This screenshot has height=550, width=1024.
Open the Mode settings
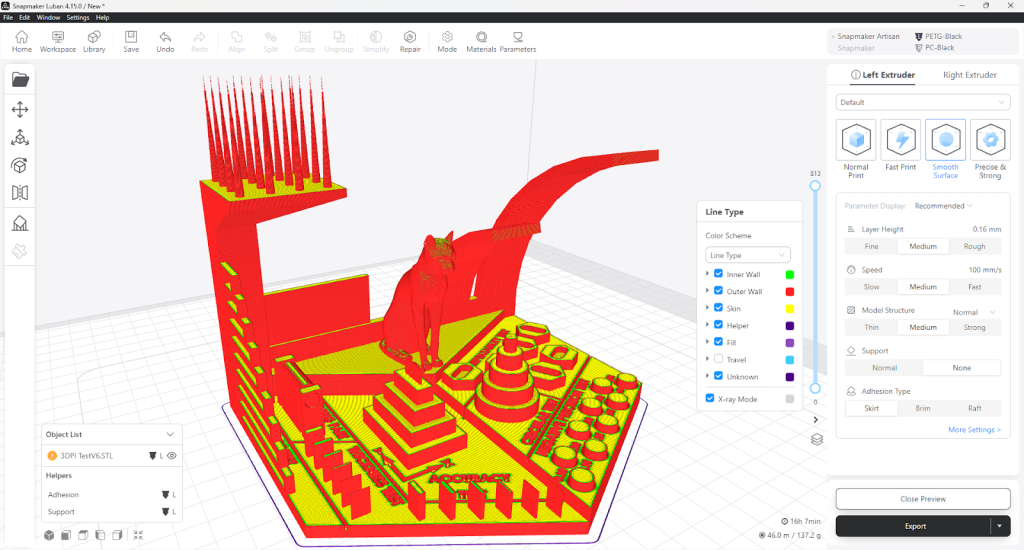(x=447, y=41)
